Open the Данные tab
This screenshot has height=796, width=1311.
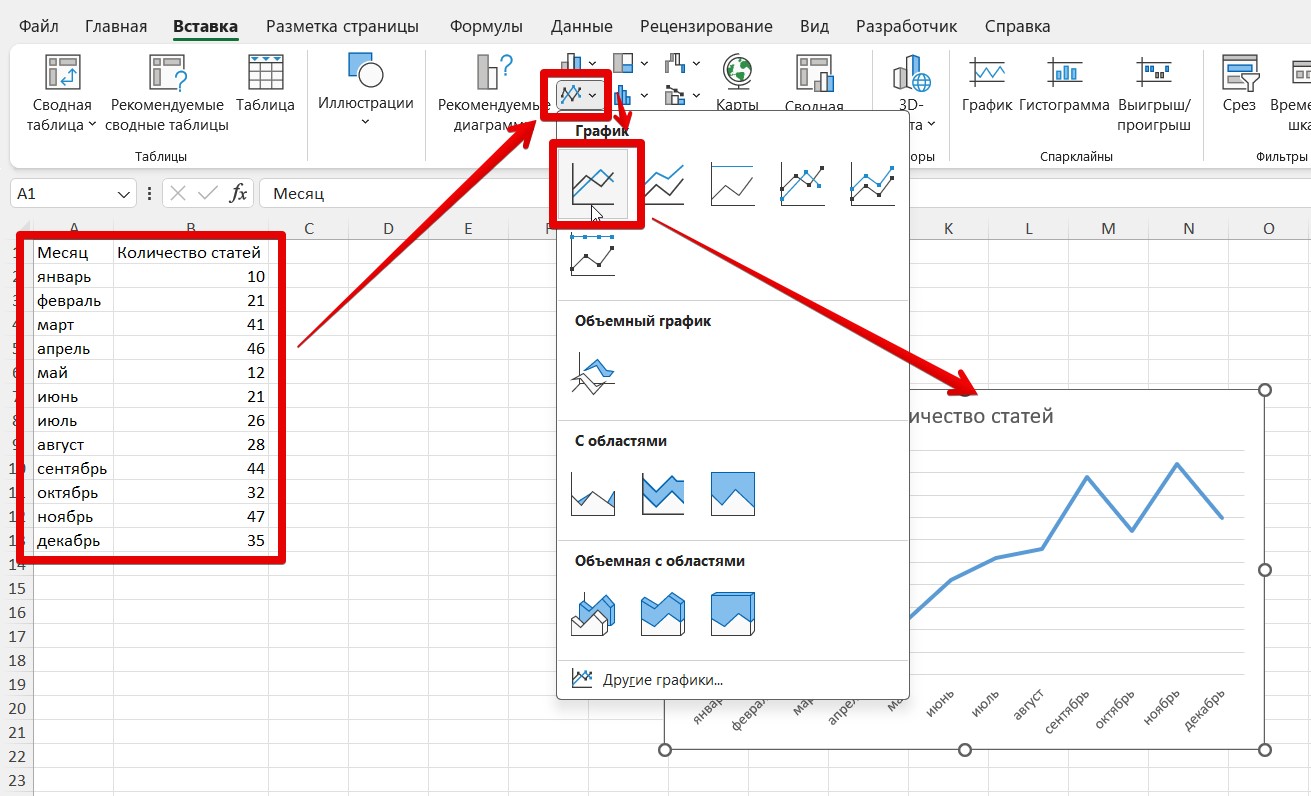581,26
